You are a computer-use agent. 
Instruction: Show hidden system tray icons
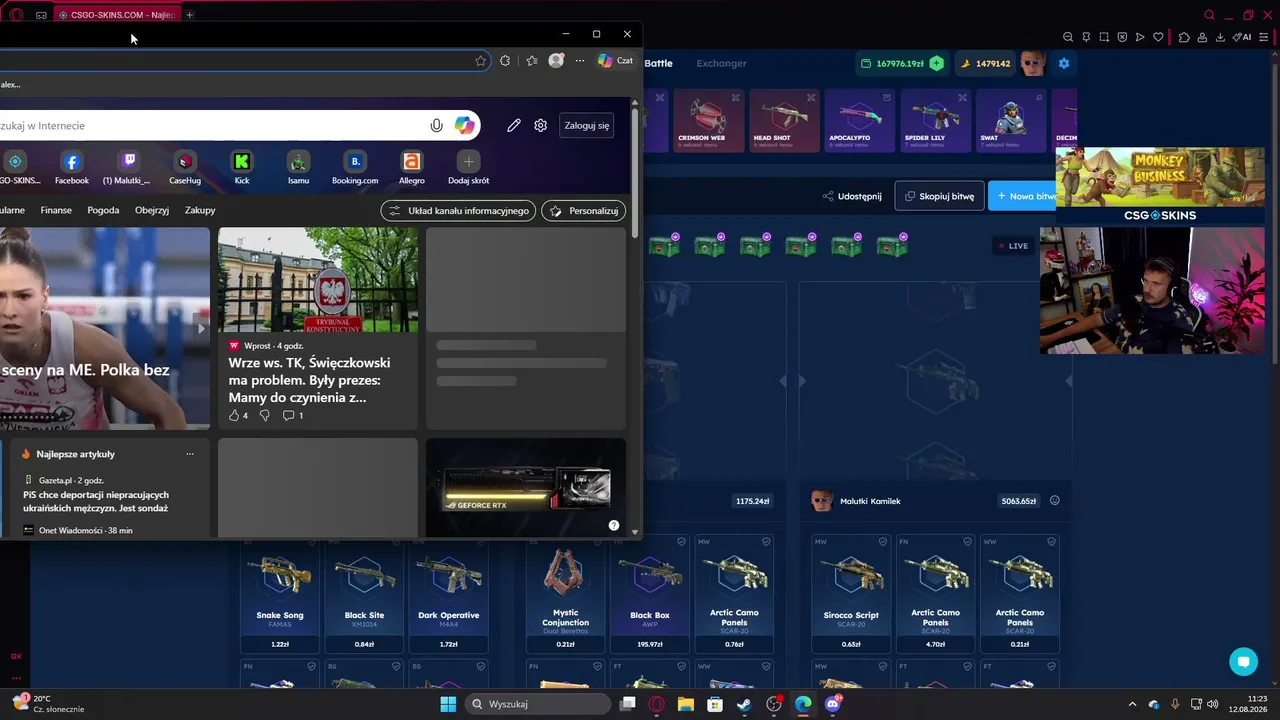(1132, 704)
